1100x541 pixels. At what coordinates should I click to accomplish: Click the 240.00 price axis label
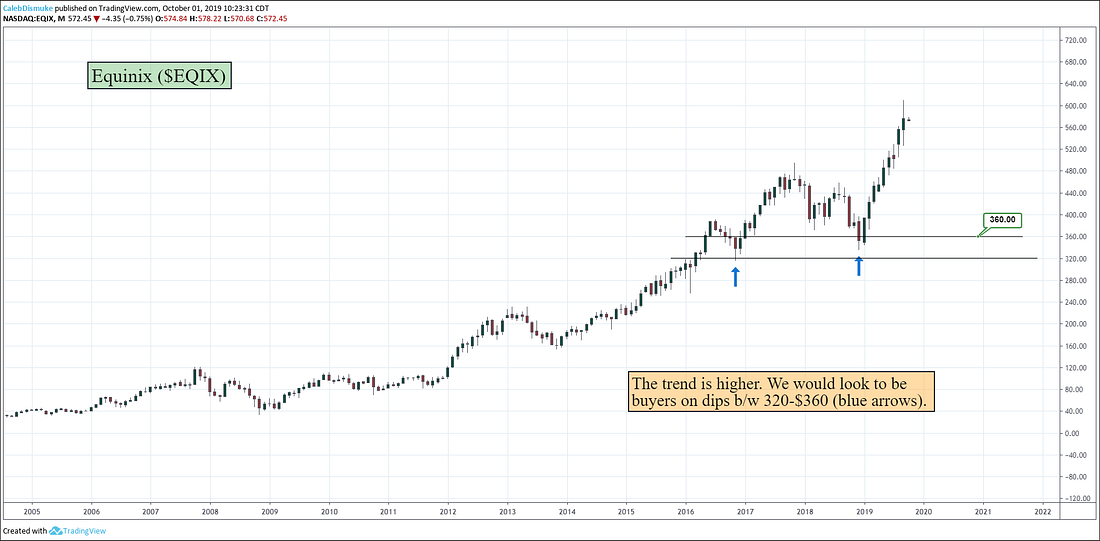[x=1076, y=302]
